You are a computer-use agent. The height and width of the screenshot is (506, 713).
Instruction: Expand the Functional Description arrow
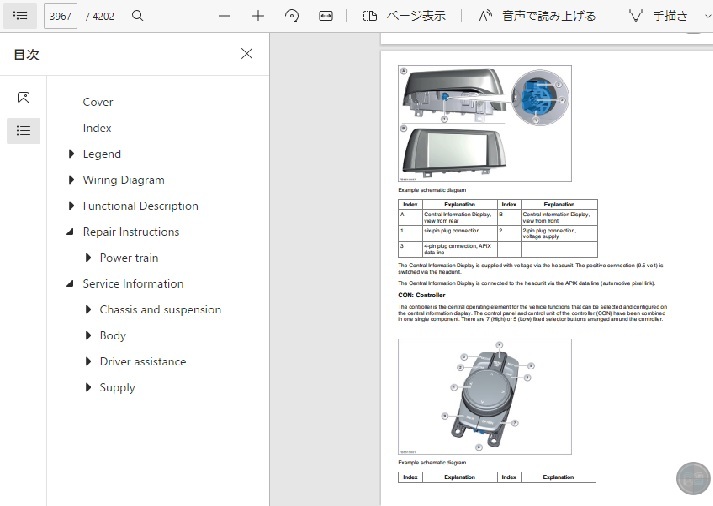pyautogui.click(x=71, y=206)
